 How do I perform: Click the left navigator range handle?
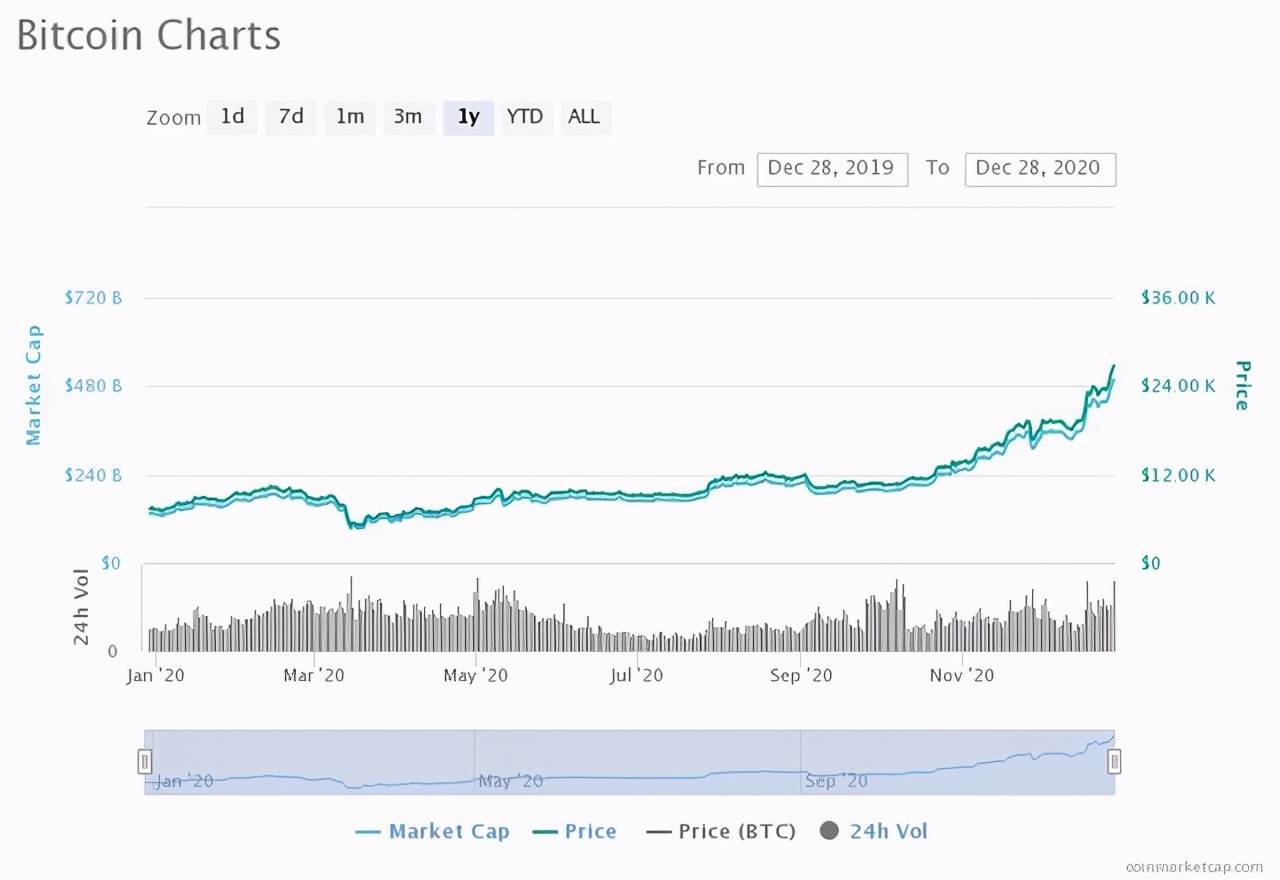tap(145, 762)
